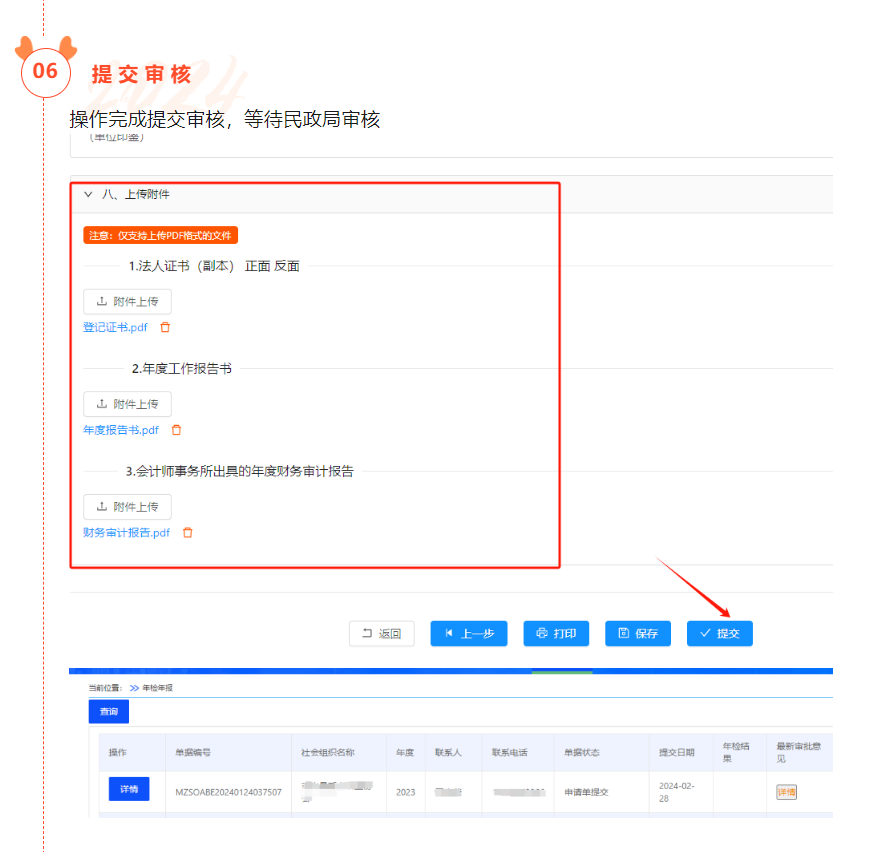View the 财务审计报告.pdf file link
The width and height of the screenshot is (872, 852).
(126, 533)
